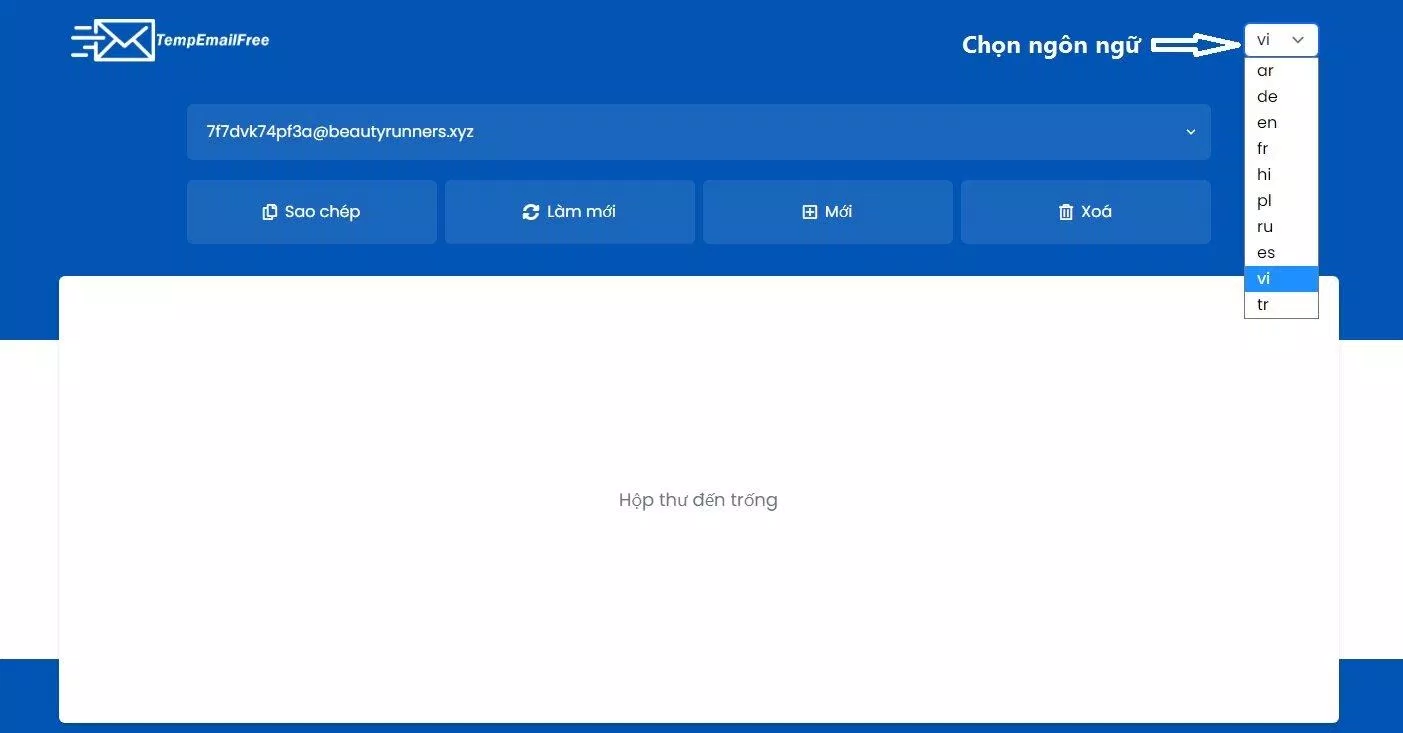Click the trash icon on the Xoá button
1403x733 pixels.
click(x=1066, y=211)
